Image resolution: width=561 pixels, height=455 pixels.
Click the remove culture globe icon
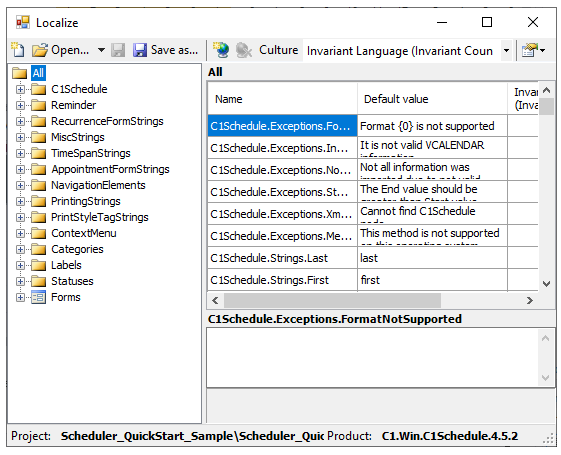(x=244, y=50)
